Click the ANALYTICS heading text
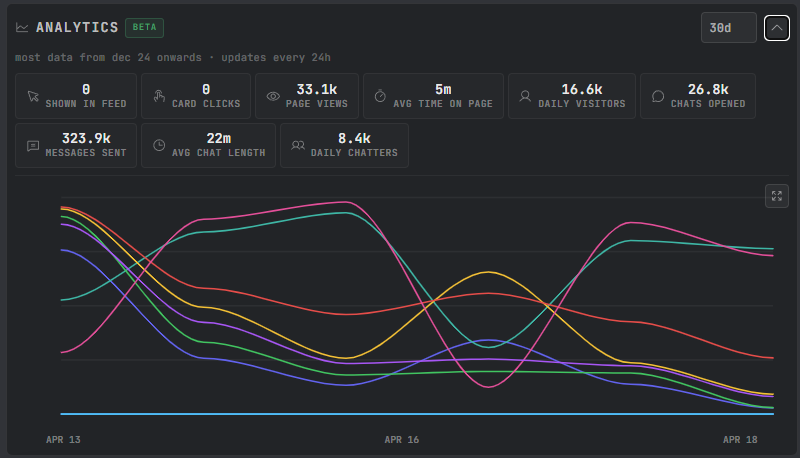800x458 pixels. coord(77,28)
